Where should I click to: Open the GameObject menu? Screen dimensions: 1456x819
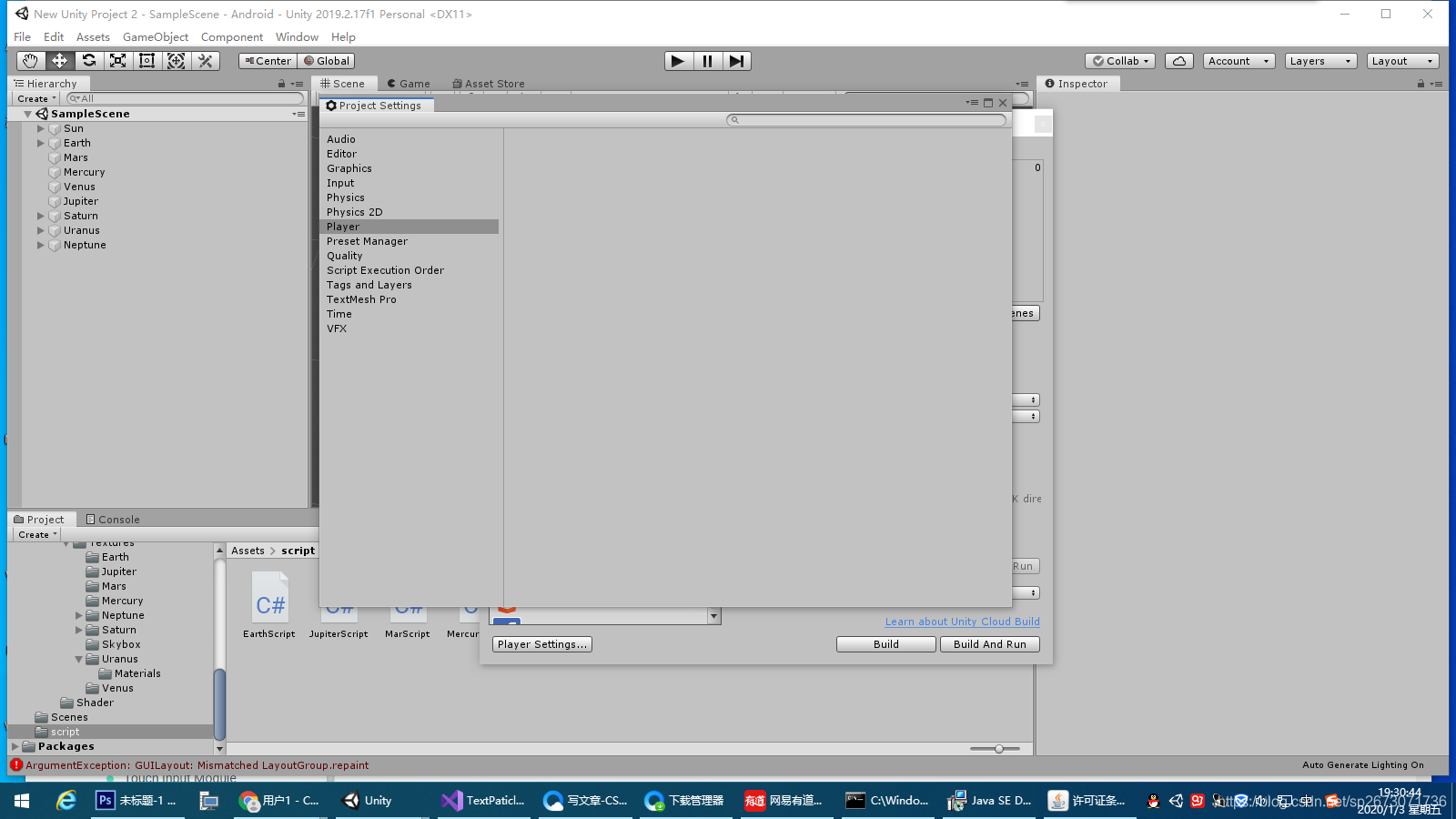[x=155, y=37]
